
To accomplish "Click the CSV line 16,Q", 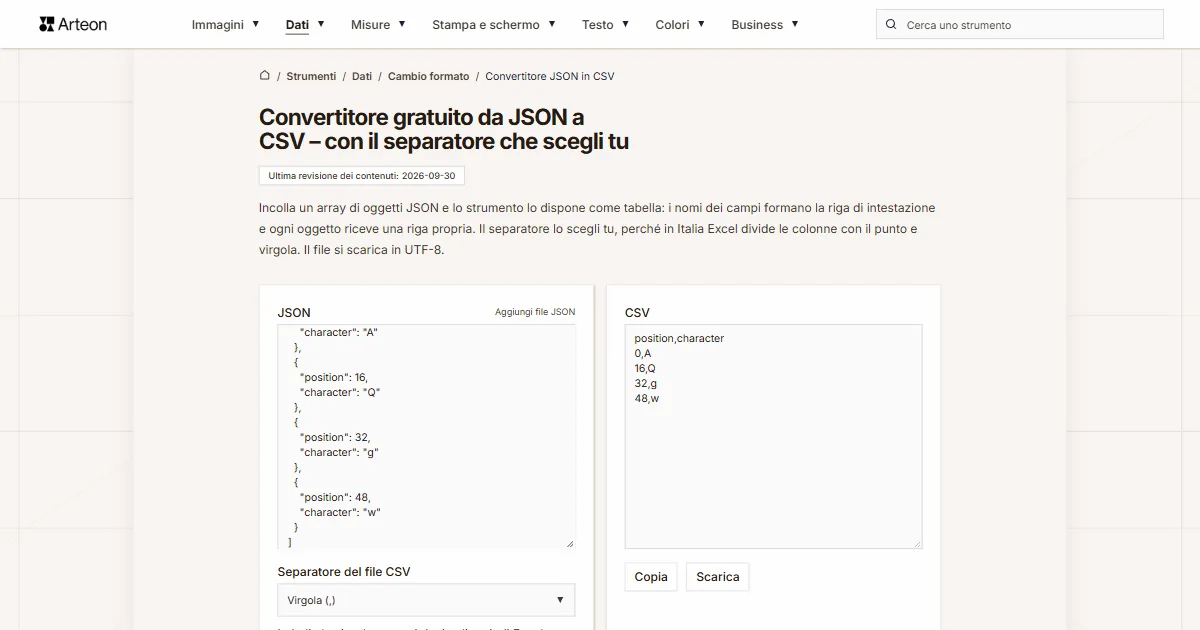I will (645, 368).
